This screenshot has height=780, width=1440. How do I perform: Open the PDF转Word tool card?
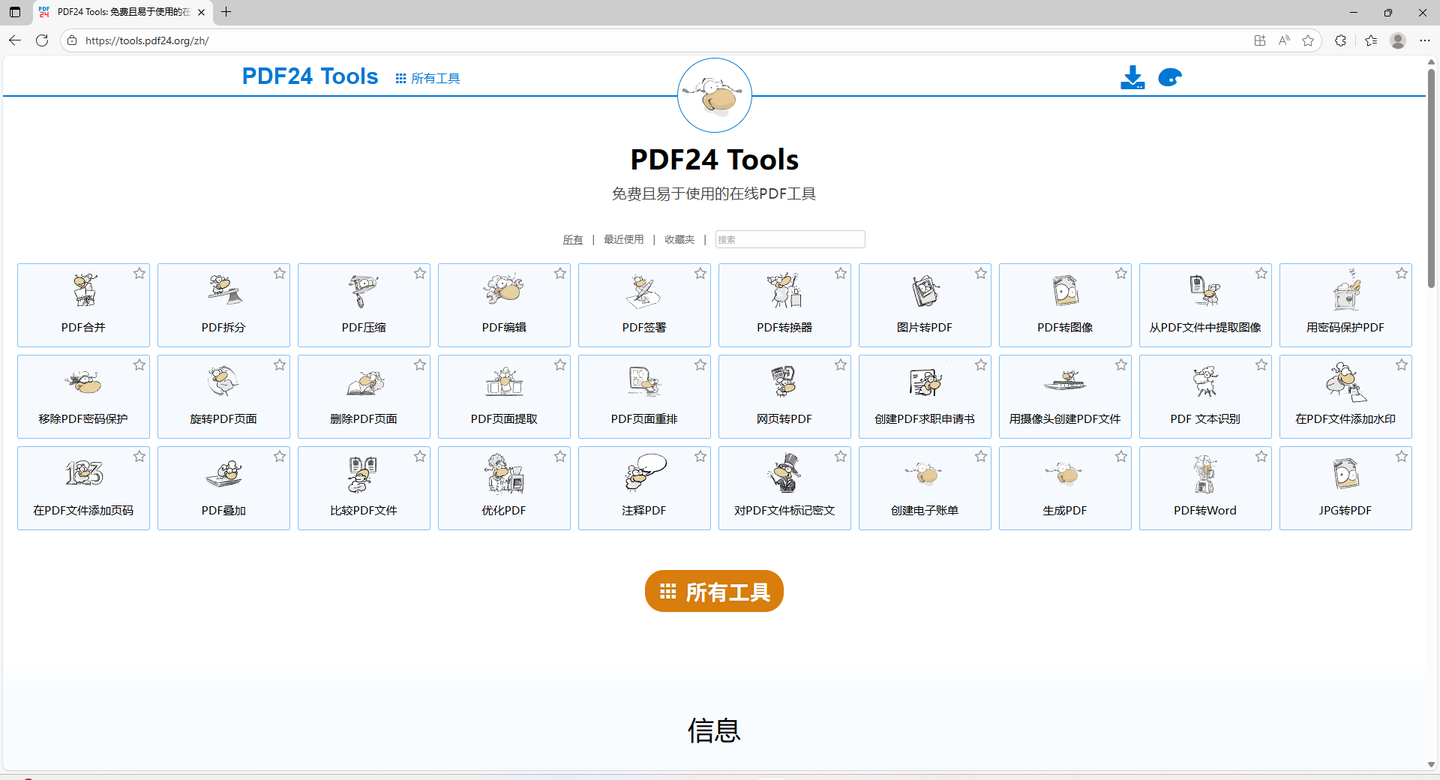click(1205, 488)
